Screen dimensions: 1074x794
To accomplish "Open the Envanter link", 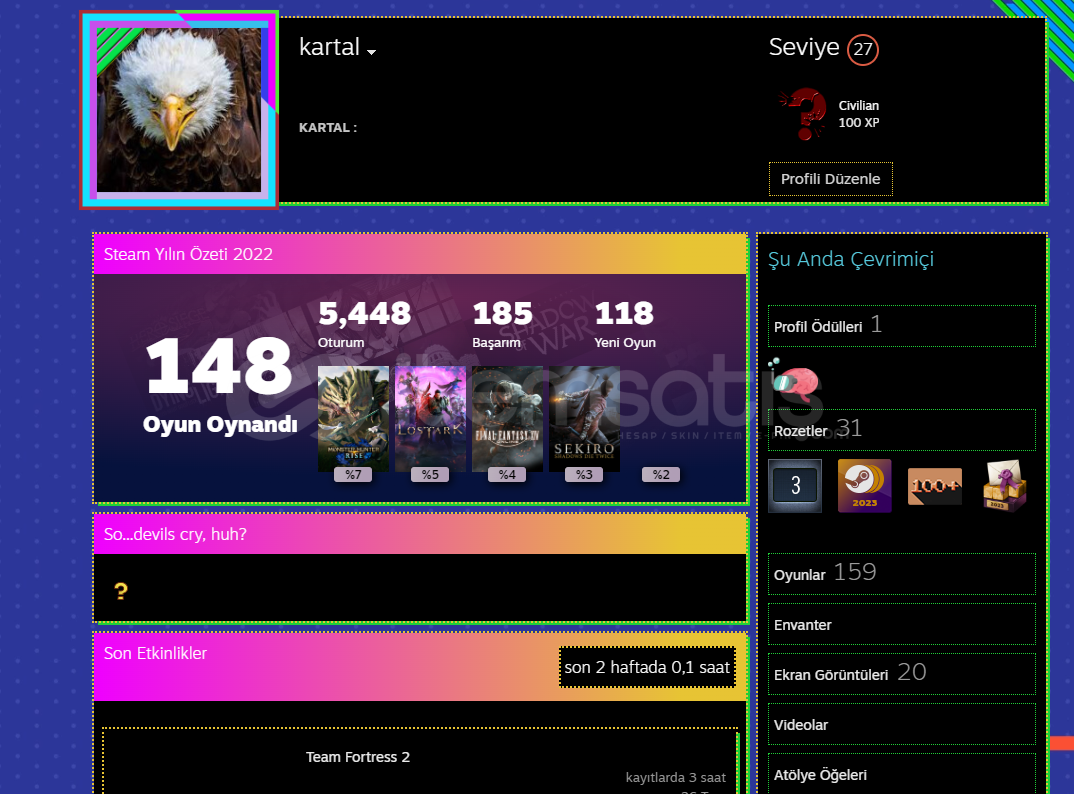I will tap(901, 624).
